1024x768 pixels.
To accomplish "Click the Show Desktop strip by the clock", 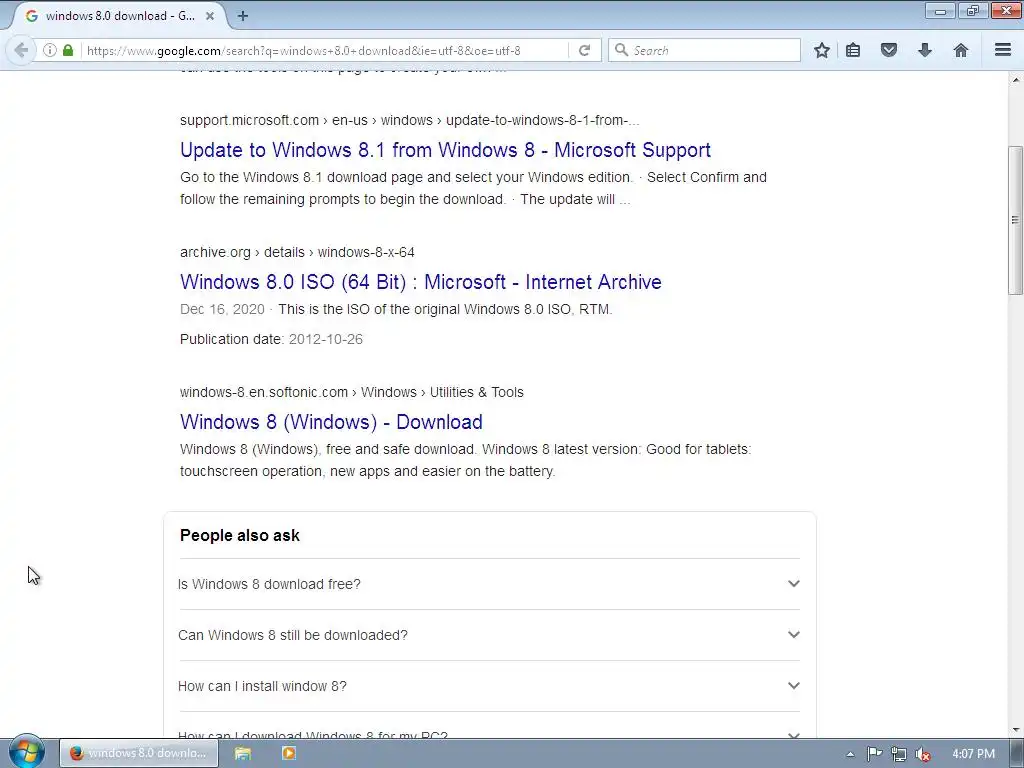I will pyautogui.click(x=1017, y=754).
